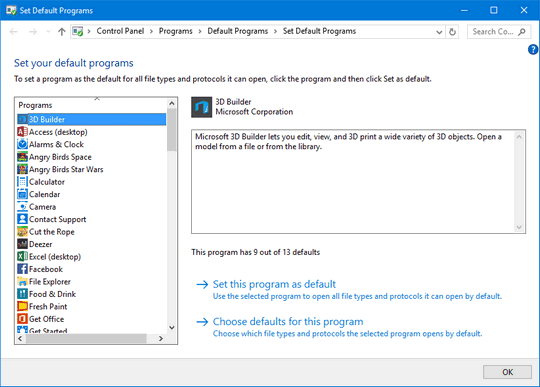The width and height of the screenshot is (540, 387).
Task: Close the Set Default Programs window
Action: point(524,10)
